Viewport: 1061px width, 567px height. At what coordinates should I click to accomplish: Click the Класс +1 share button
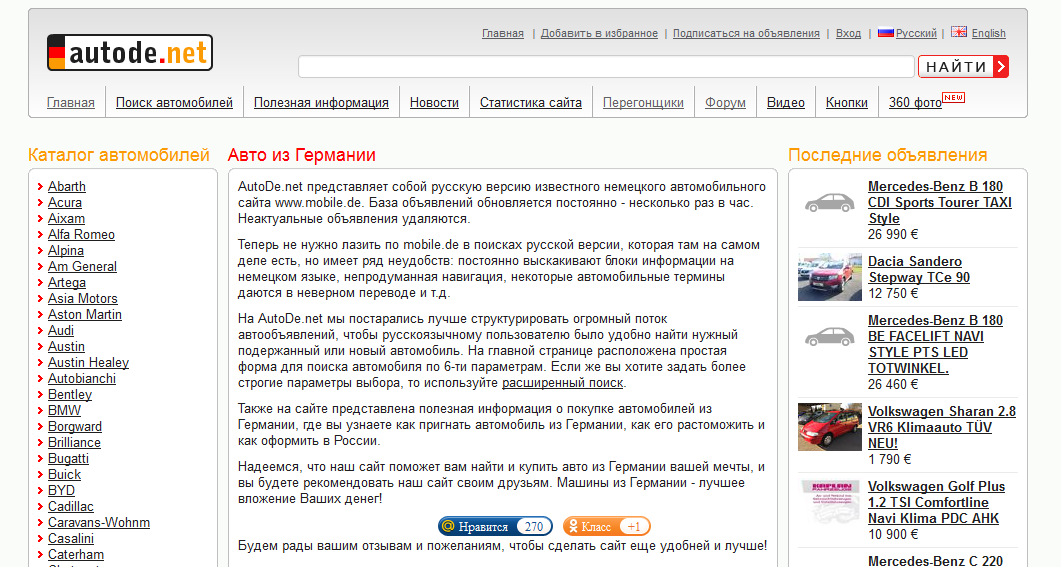pos(606,526)
